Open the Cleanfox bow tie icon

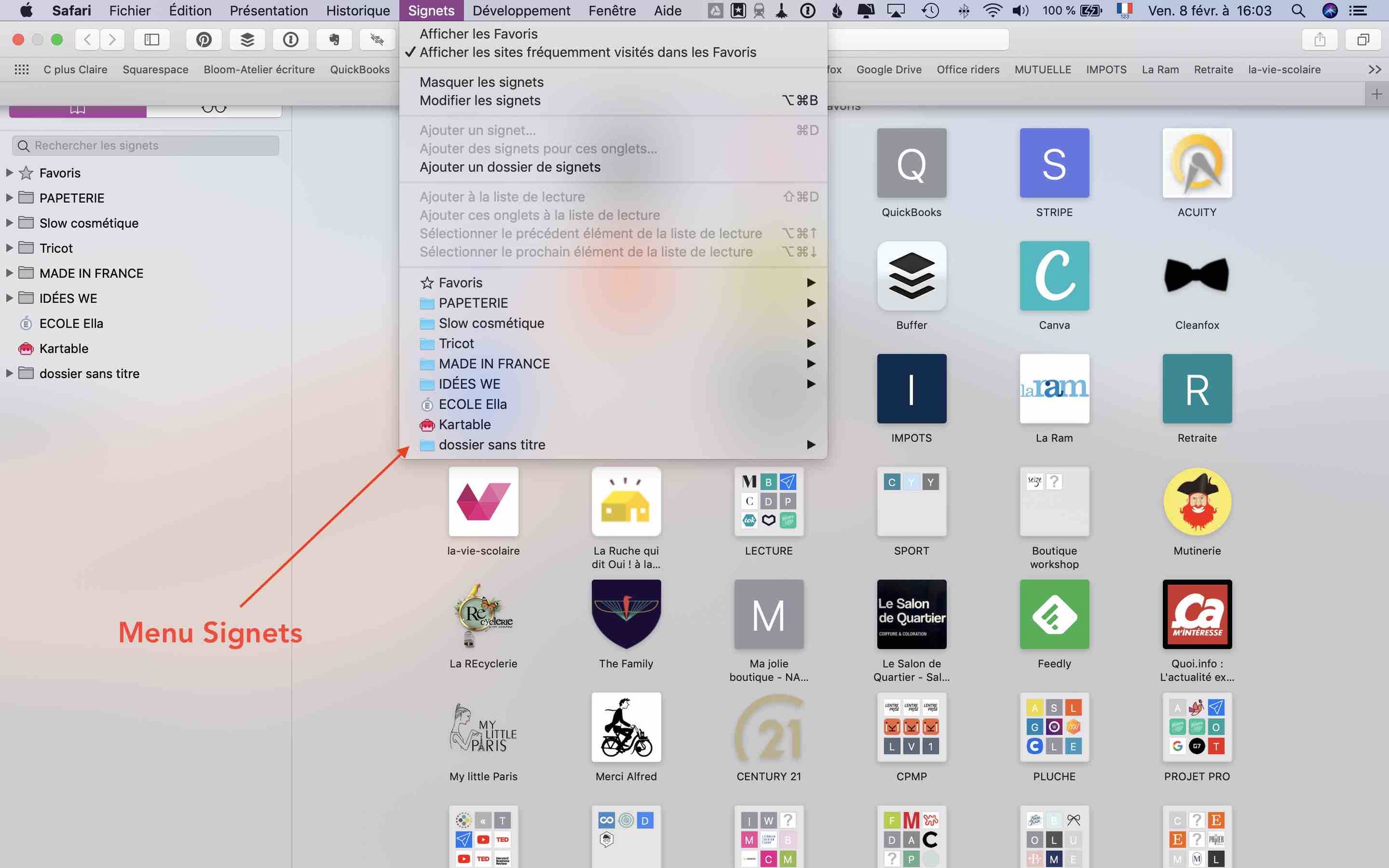tap(1197, 276)
